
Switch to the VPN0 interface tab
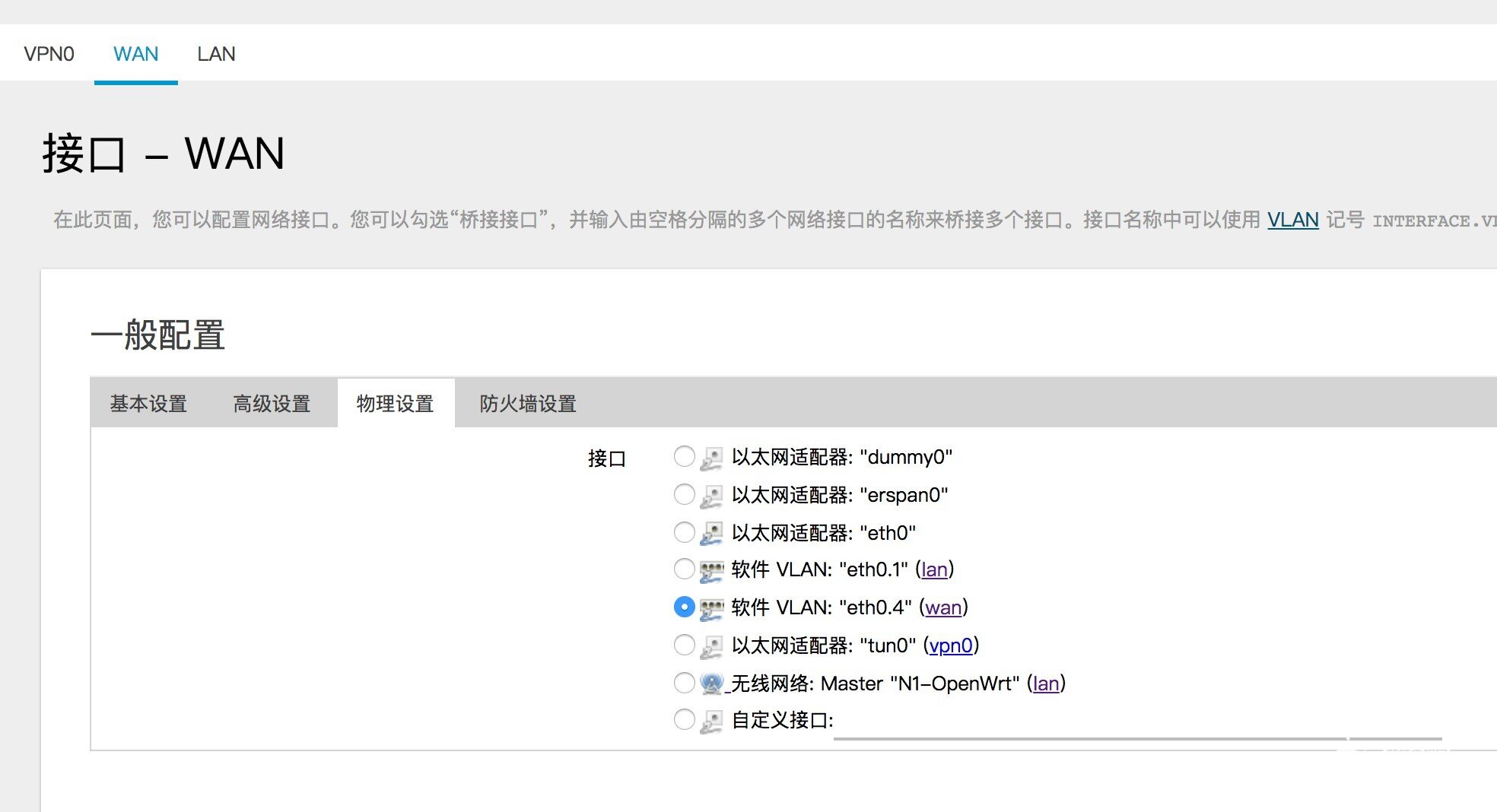tap(49, 54)
